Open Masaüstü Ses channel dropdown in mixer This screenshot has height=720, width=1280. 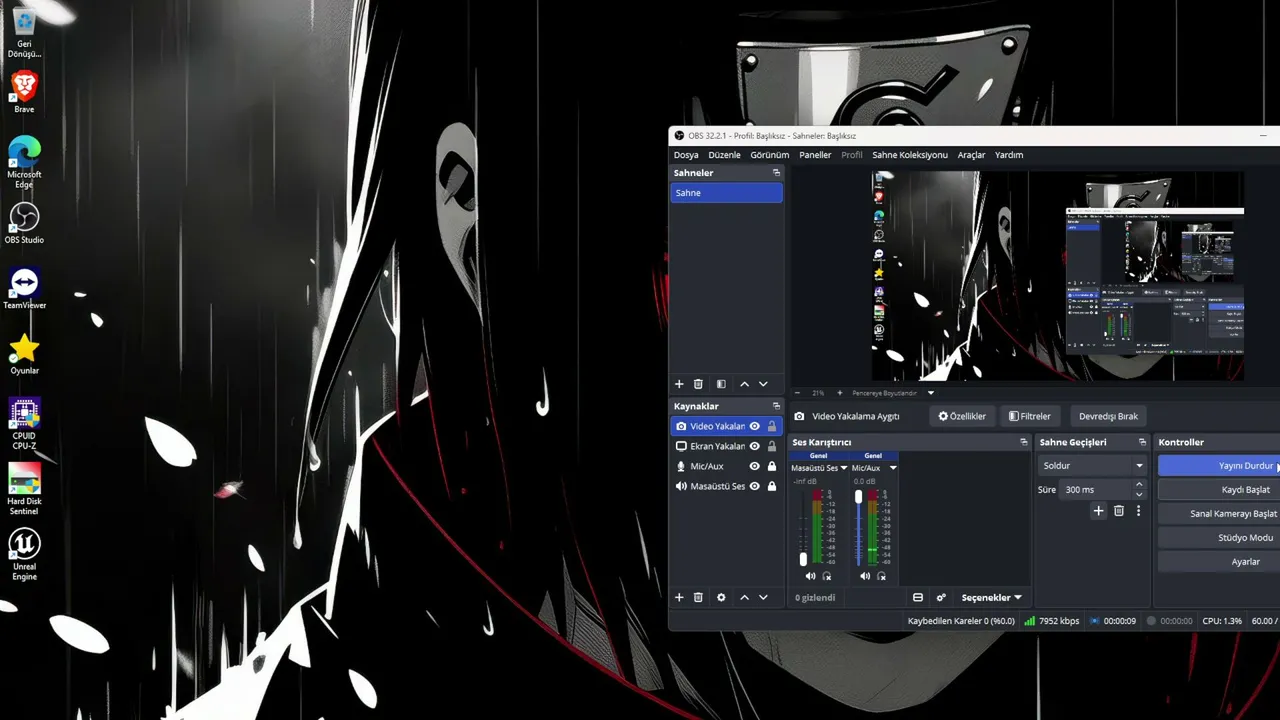pos(844,468)
